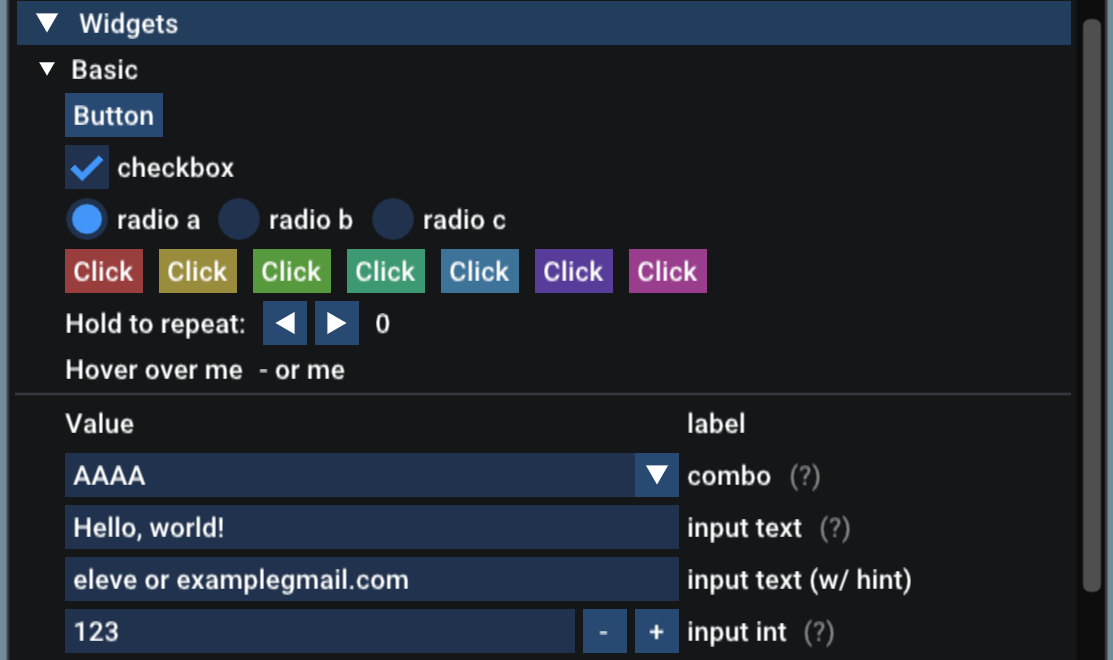The height and width of the screenshot is (660, 1113).
Task: Click the magenta Click button
Action: point(667,270)
